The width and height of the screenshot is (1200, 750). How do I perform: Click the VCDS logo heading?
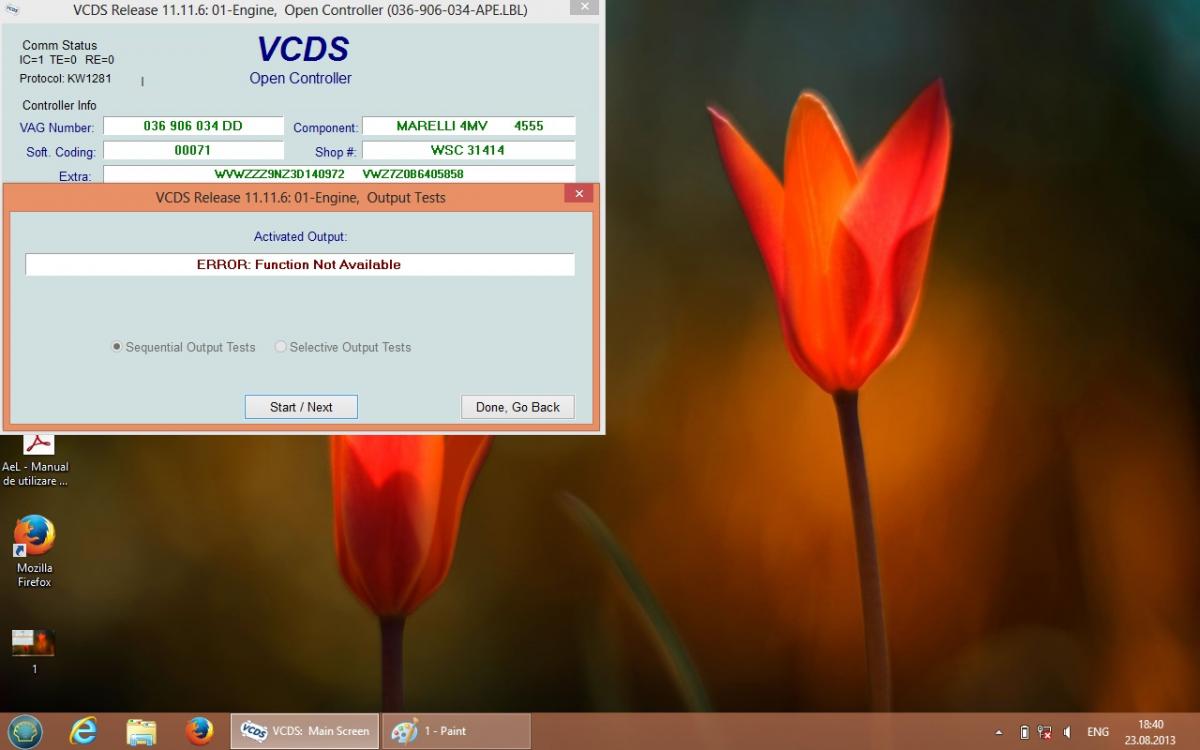(x=301, y=49)
